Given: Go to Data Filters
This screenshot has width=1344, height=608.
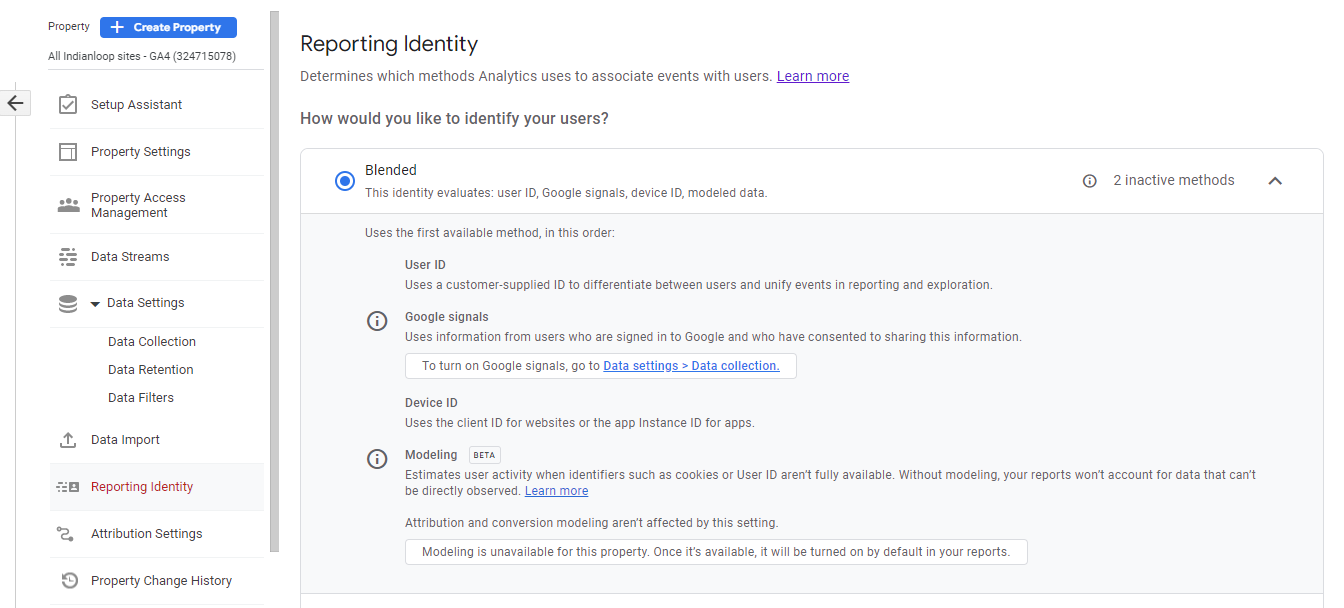Looking at the screenshot, I should click(x=141, y=398).
